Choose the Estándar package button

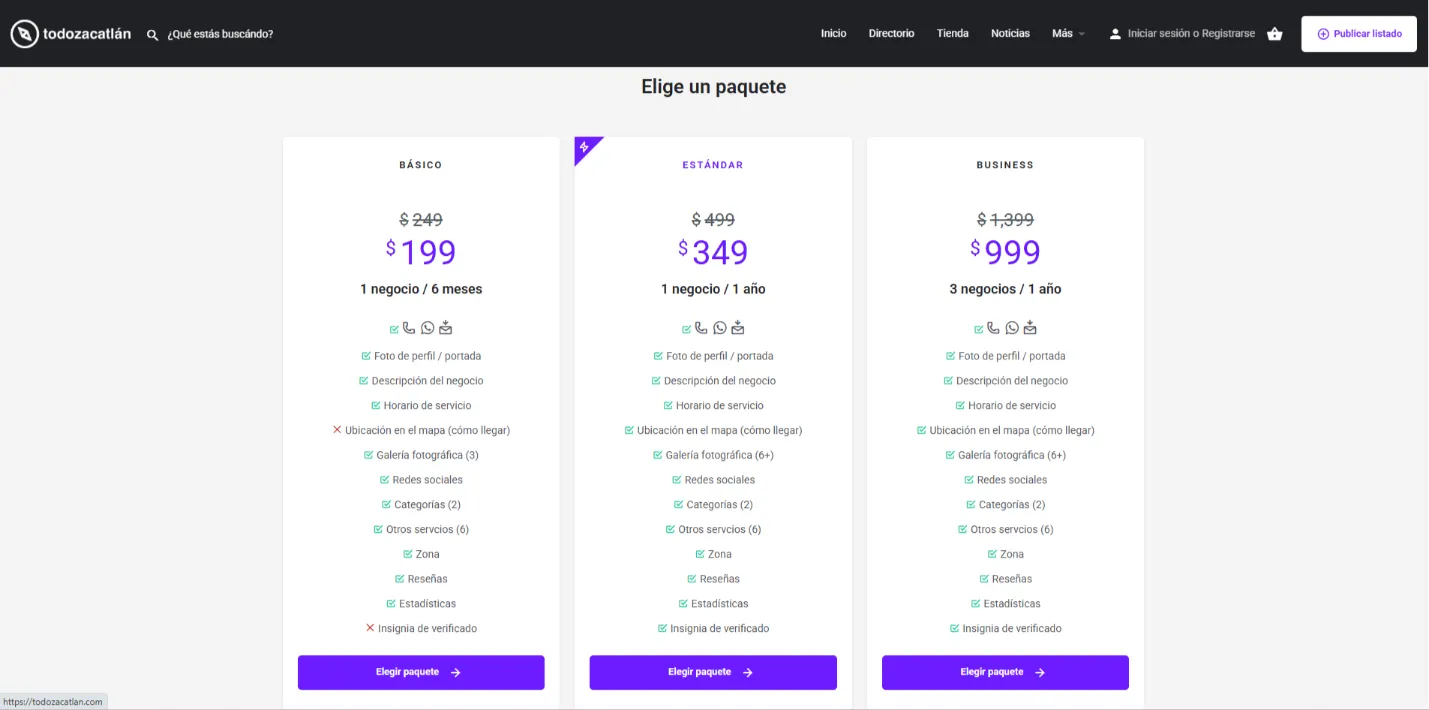click(x=713, y=672)
